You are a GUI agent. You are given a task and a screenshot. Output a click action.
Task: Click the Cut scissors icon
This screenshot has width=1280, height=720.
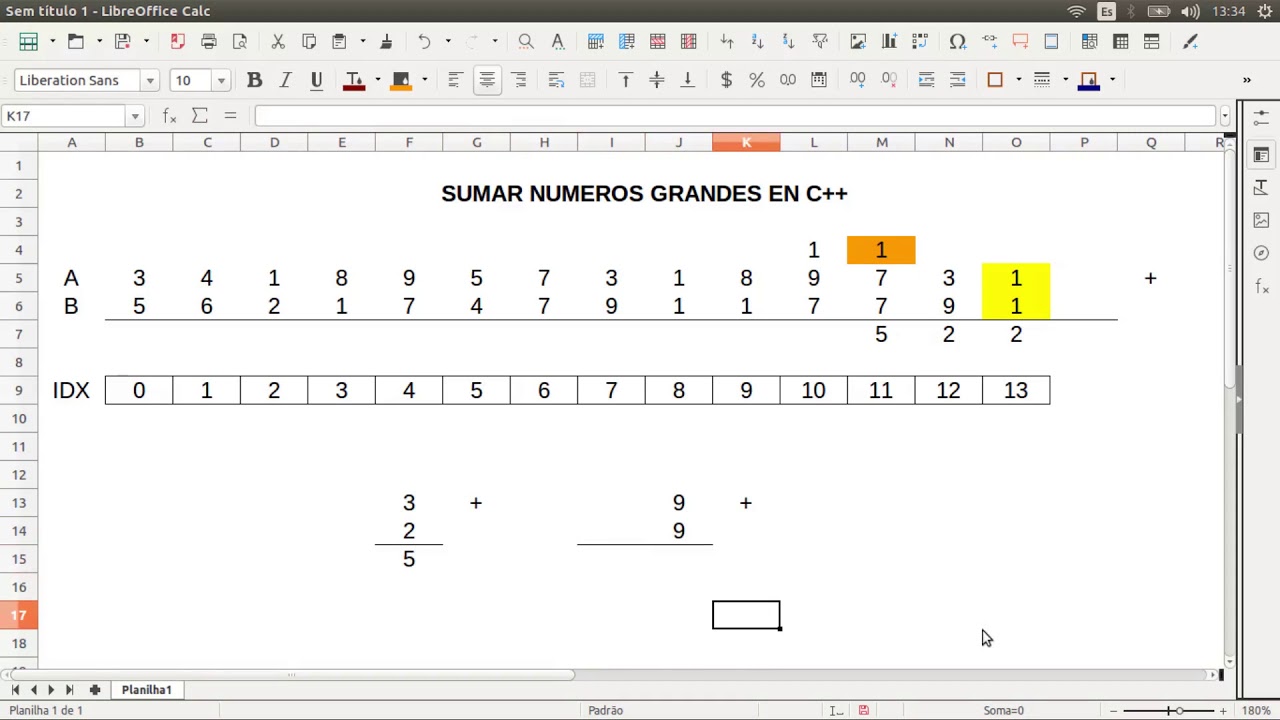[x=278, y=42]
